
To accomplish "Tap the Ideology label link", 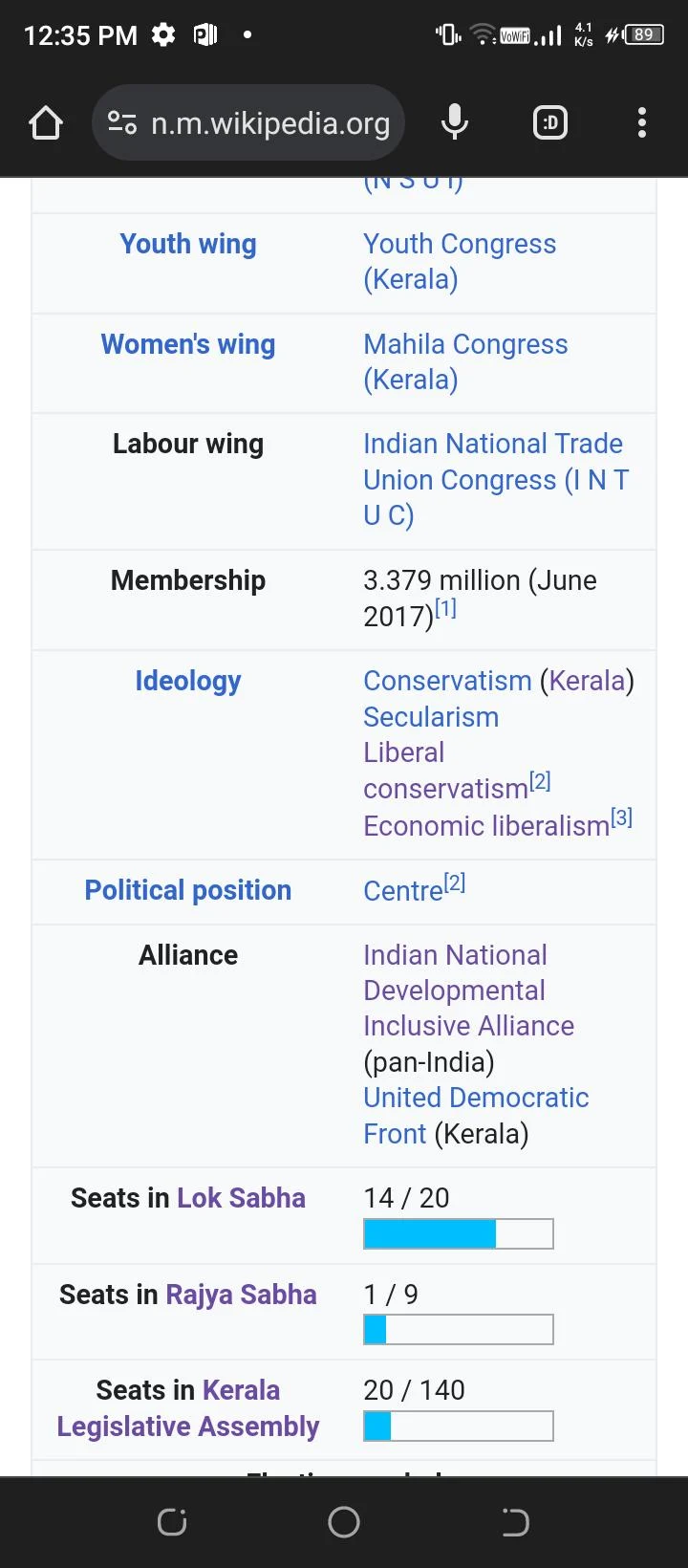I will 187,680.
